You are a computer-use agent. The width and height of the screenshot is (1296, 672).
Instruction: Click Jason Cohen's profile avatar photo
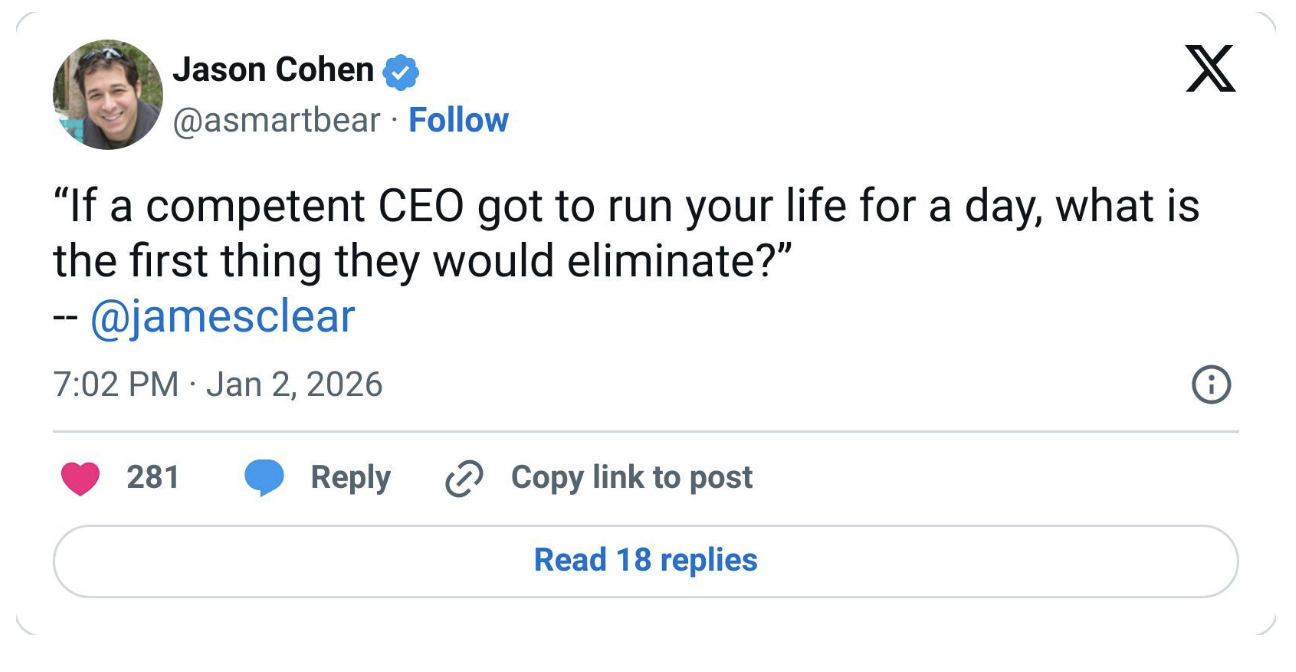pyautogui.click(x=107, y=95)
